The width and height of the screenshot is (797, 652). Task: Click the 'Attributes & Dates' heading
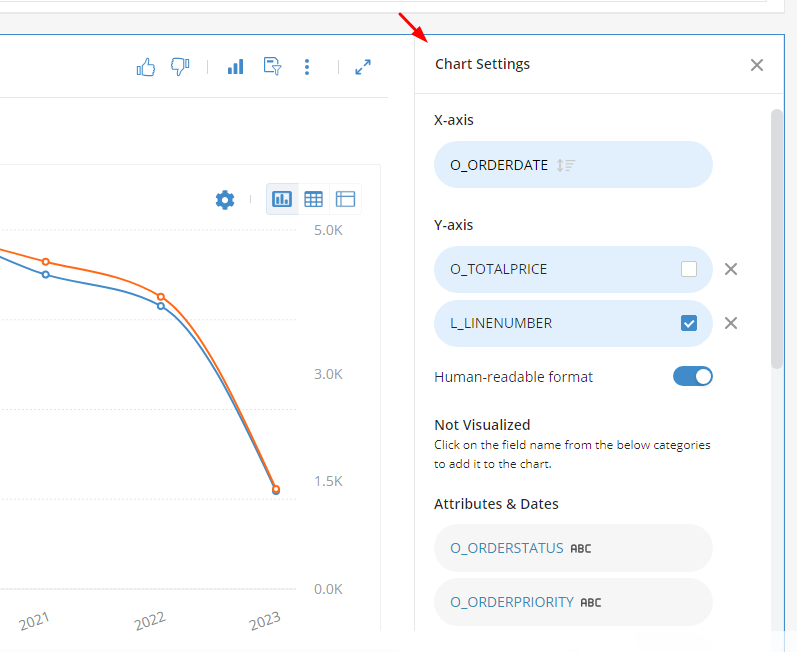[496, 504]
